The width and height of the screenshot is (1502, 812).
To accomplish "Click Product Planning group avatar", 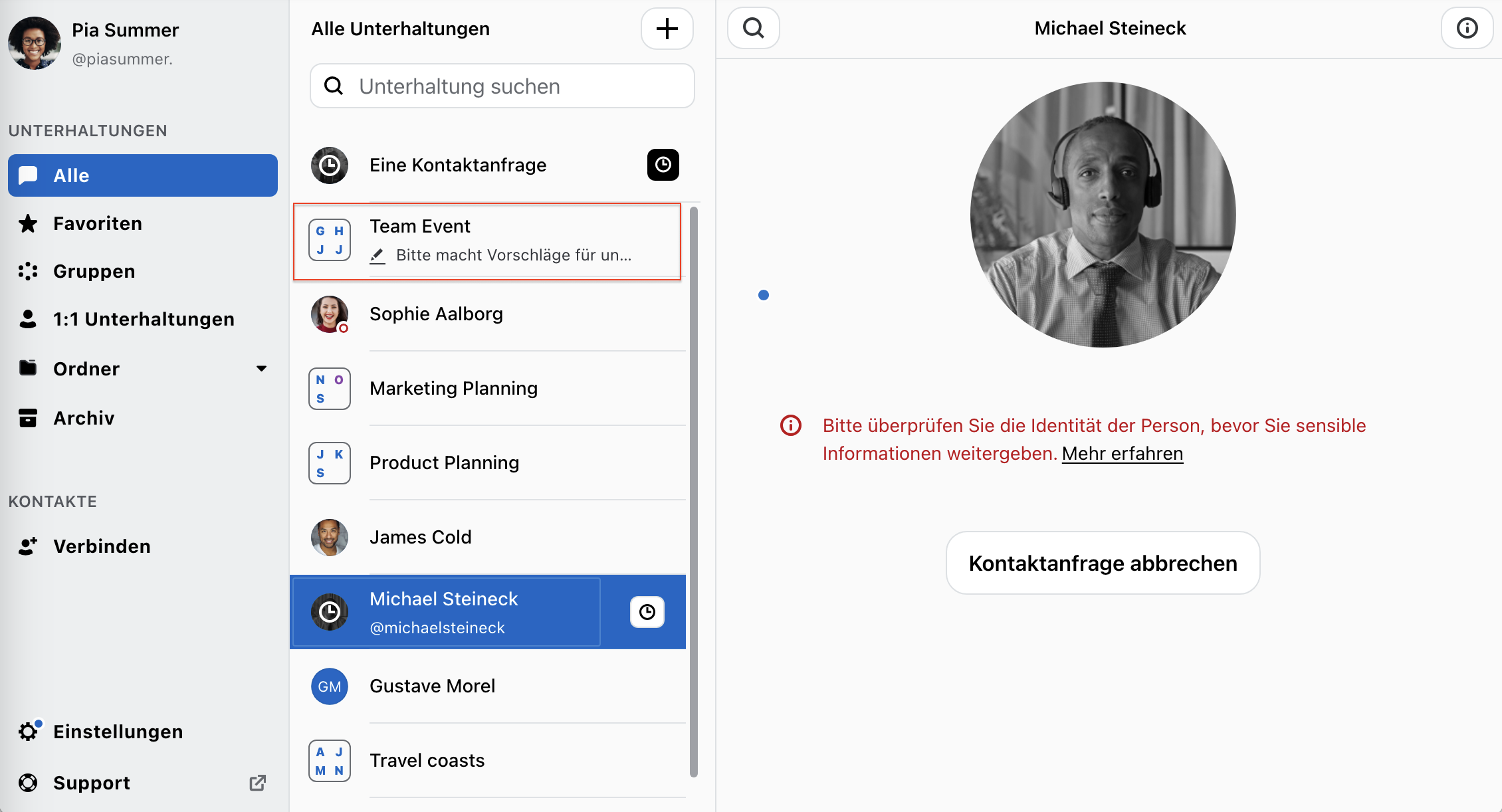I will point(330,463).
